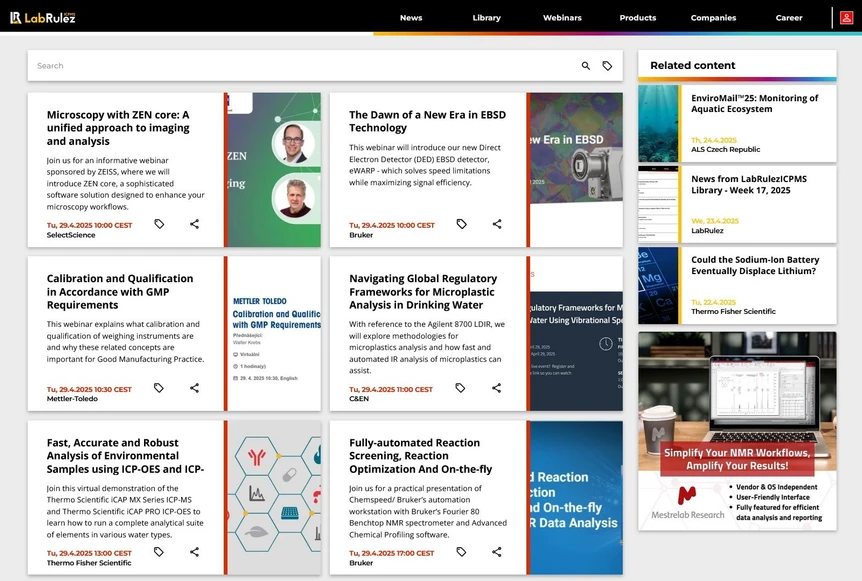The image size is (862, 581).
Task: Click the Mestrelab Research NMR advertisement
Action: point(737,431)
